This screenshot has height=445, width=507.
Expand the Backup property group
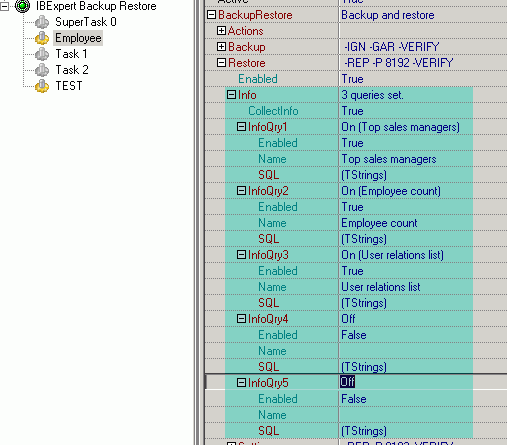click(221, 47)
